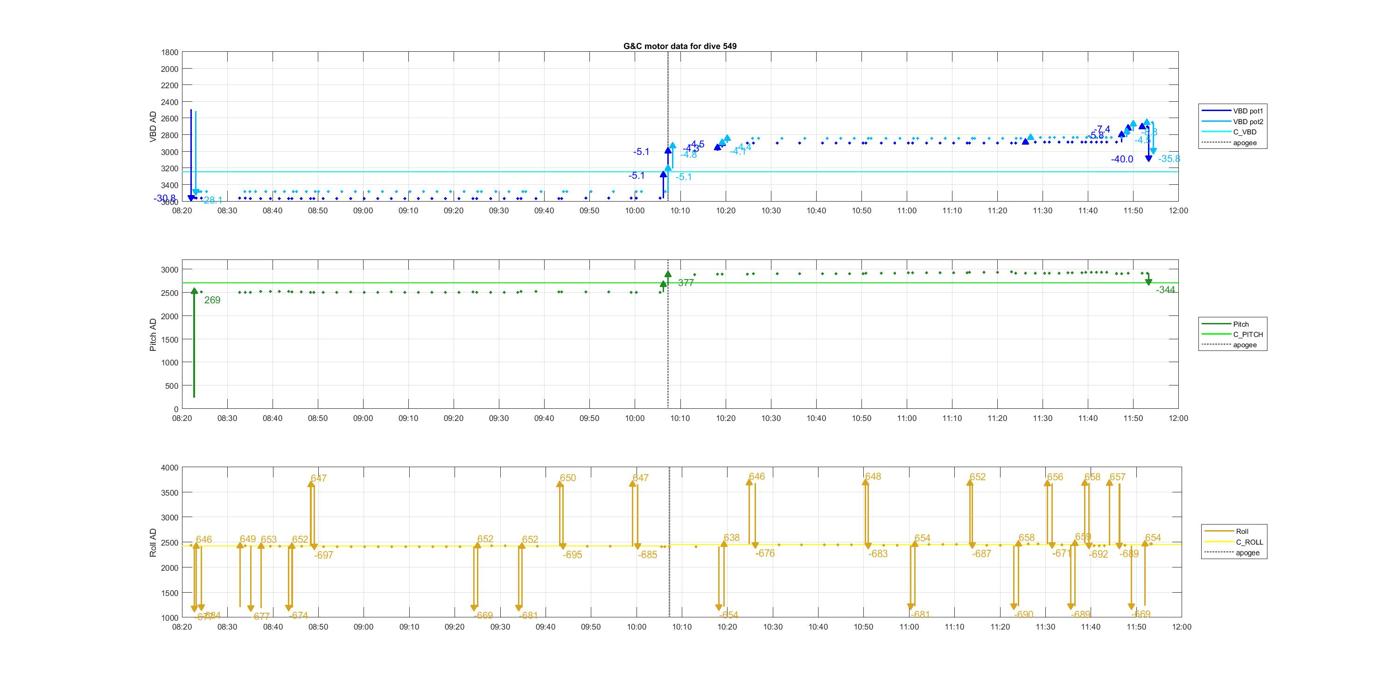1400x693 pixels.
Task: Click the roll data label "-683"
Action: [x=877, y=554]
